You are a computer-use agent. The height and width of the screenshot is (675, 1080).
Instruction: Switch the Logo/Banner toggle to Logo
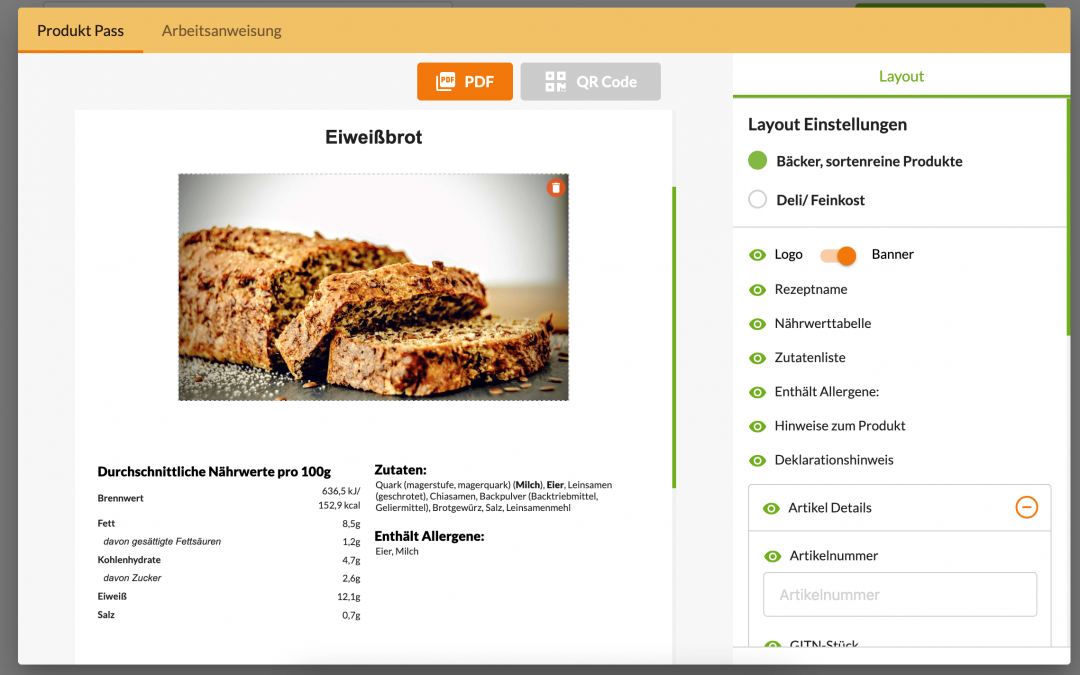(x=828, y=256)
